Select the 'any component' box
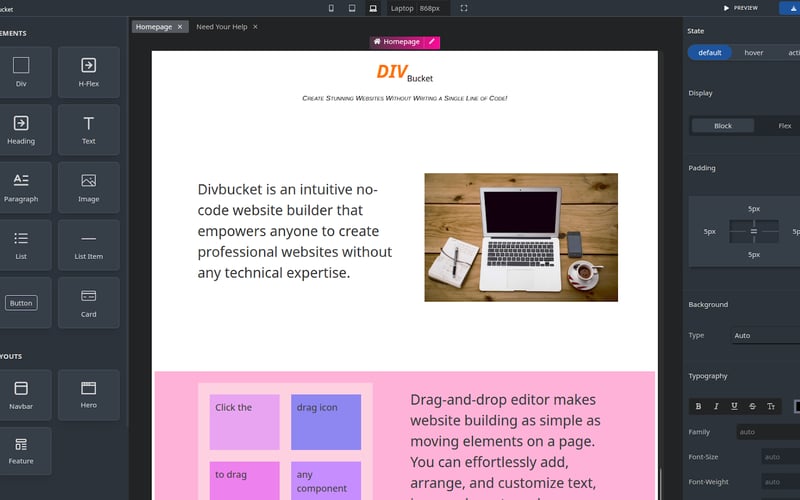The height and width of the screenshot is (500, 800). [x=326, y=481]
